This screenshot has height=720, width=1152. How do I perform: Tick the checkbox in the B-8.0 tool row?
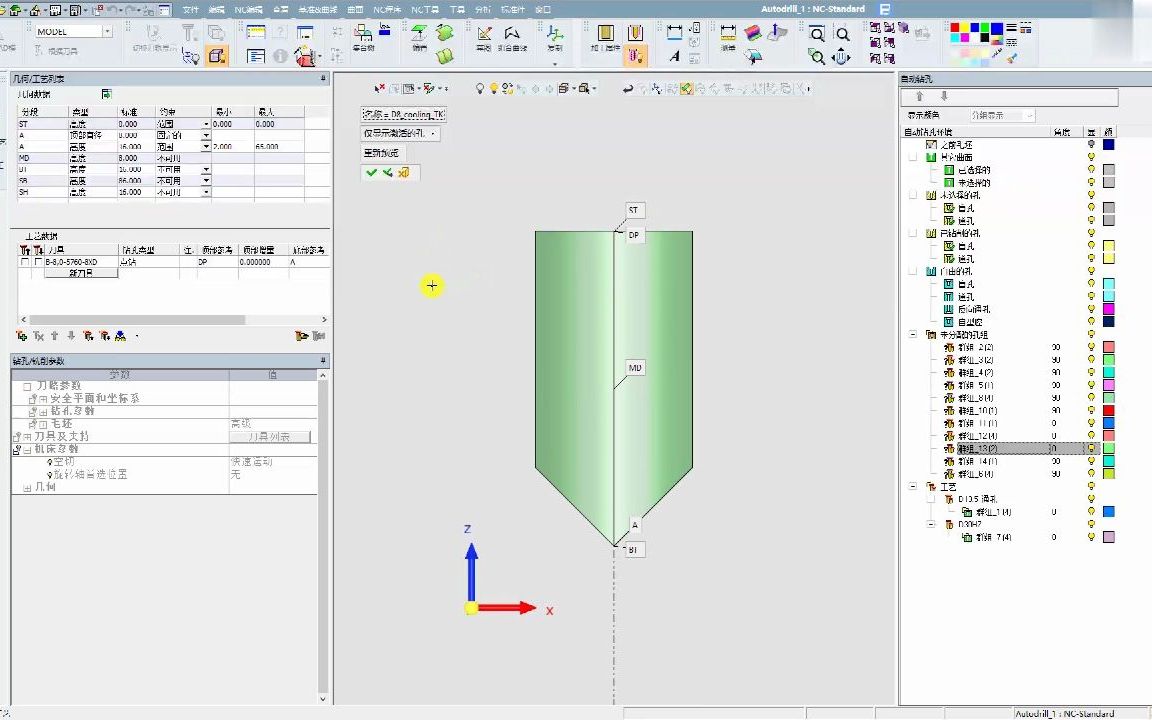25,262
